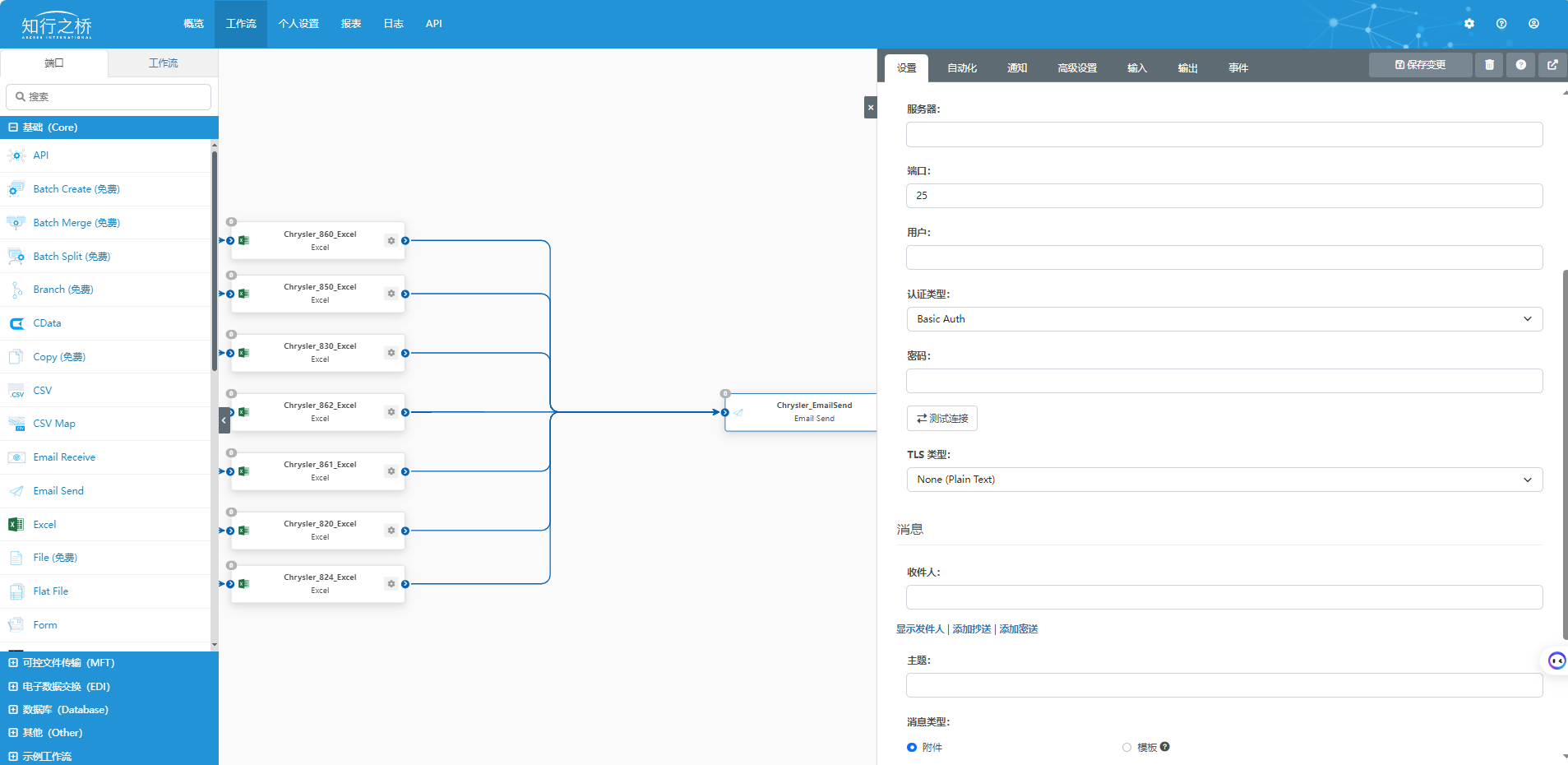This screenshot has width=1568, height=765.
Task: Click the 服务器 input field
Action: 1223,135
